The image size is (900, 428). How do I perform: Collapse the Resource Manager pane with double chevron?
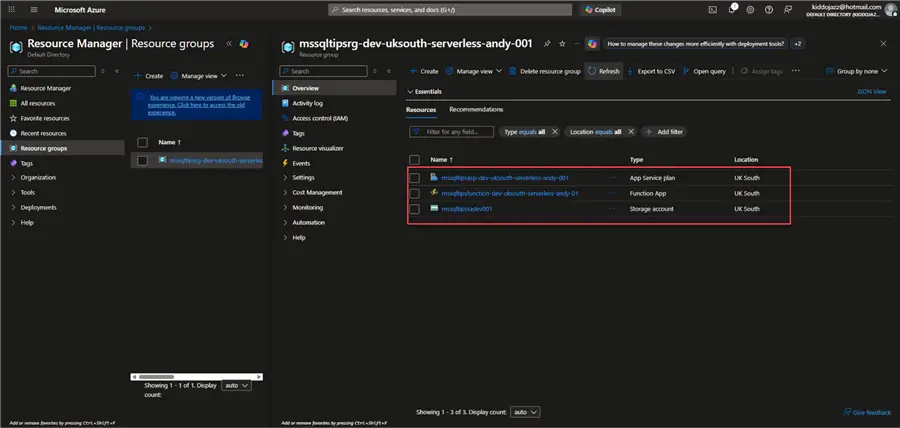coord(228,44)
